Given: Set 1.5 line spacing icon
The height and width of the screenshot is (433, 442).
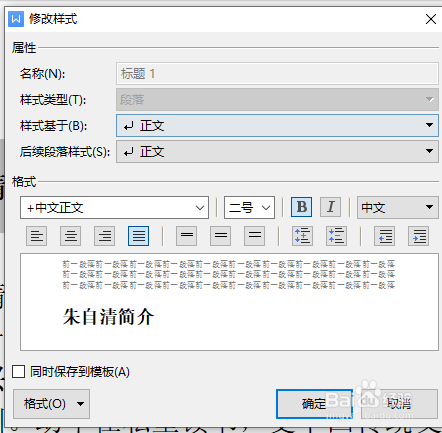Looking at the screenshot, I should (x=220, y=236).
